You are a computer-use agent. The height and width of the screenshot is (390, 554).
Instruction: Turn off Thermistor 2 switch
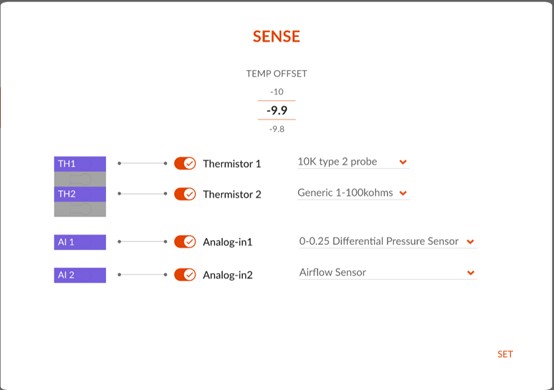pos(185,194)
